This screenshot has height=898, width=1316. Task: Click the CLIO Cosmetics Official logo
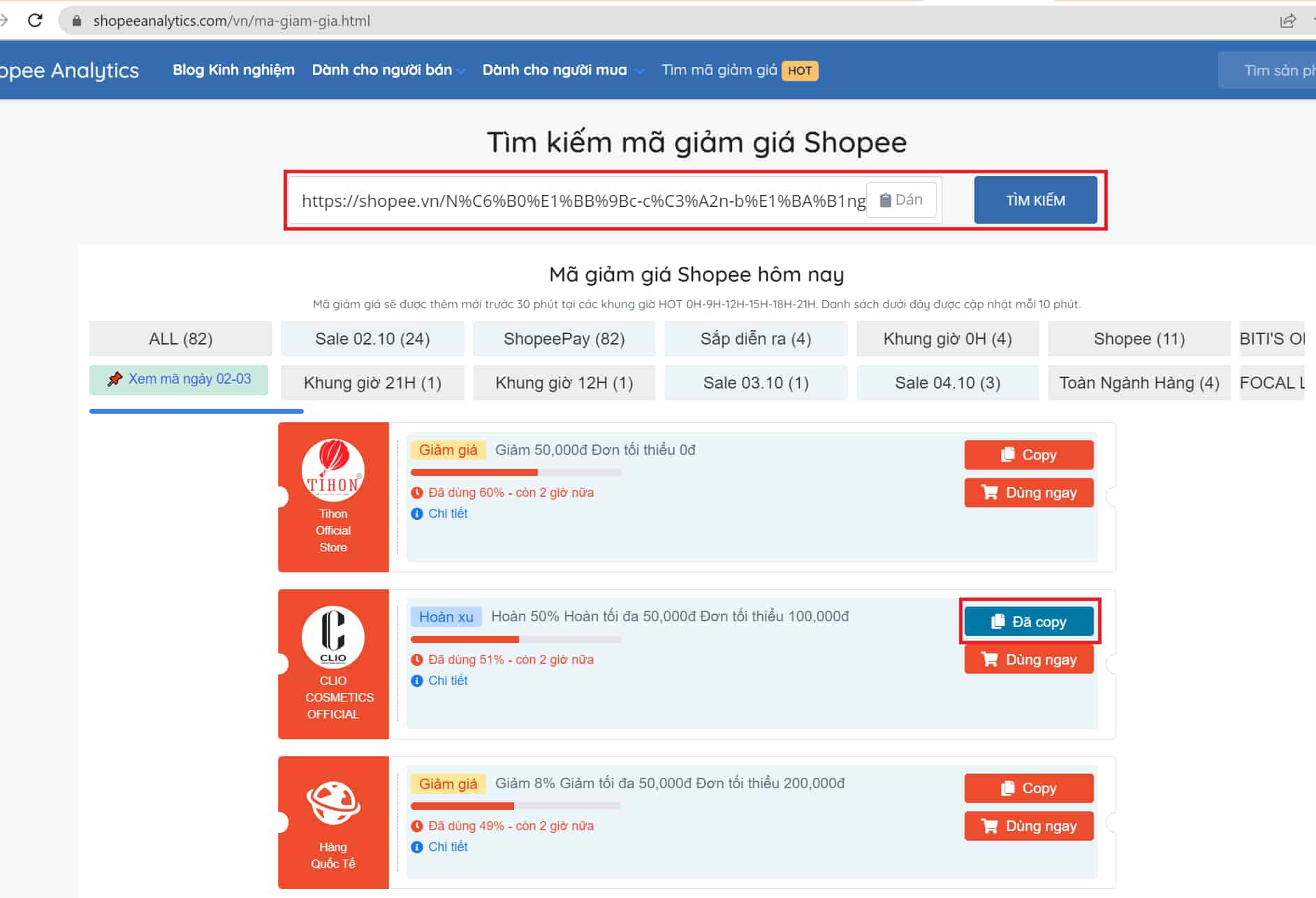click(x=333, y=637)
